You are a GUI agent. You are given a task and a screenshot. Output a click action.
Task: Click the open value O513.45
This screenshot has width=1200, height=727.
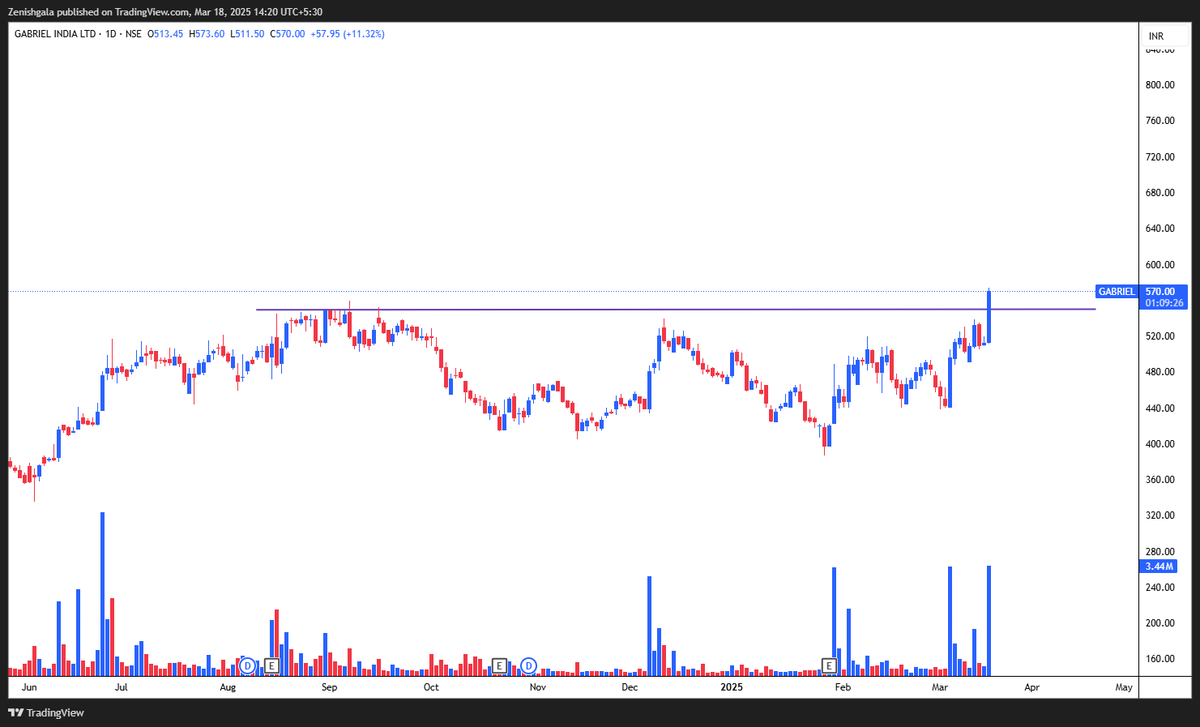click(x=165, y=34)
